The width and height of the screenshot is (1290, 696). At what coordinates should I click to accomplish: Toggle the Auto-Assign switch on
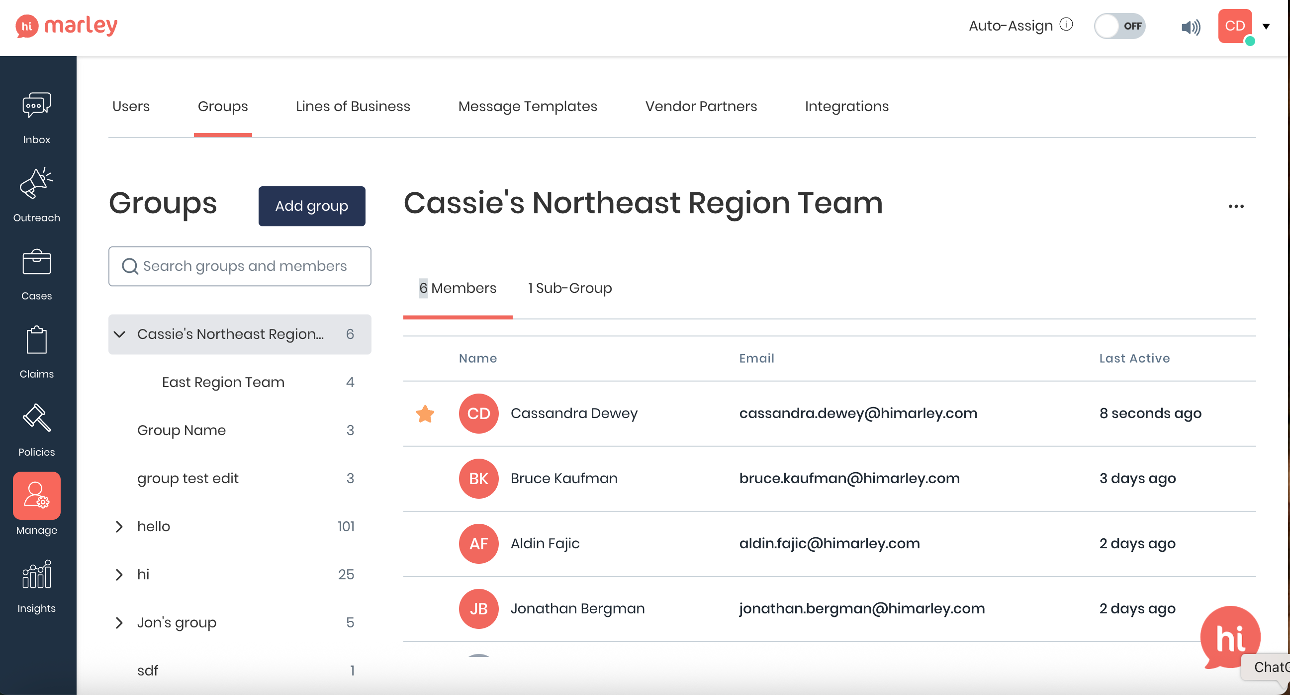[x=1119, y=26]
